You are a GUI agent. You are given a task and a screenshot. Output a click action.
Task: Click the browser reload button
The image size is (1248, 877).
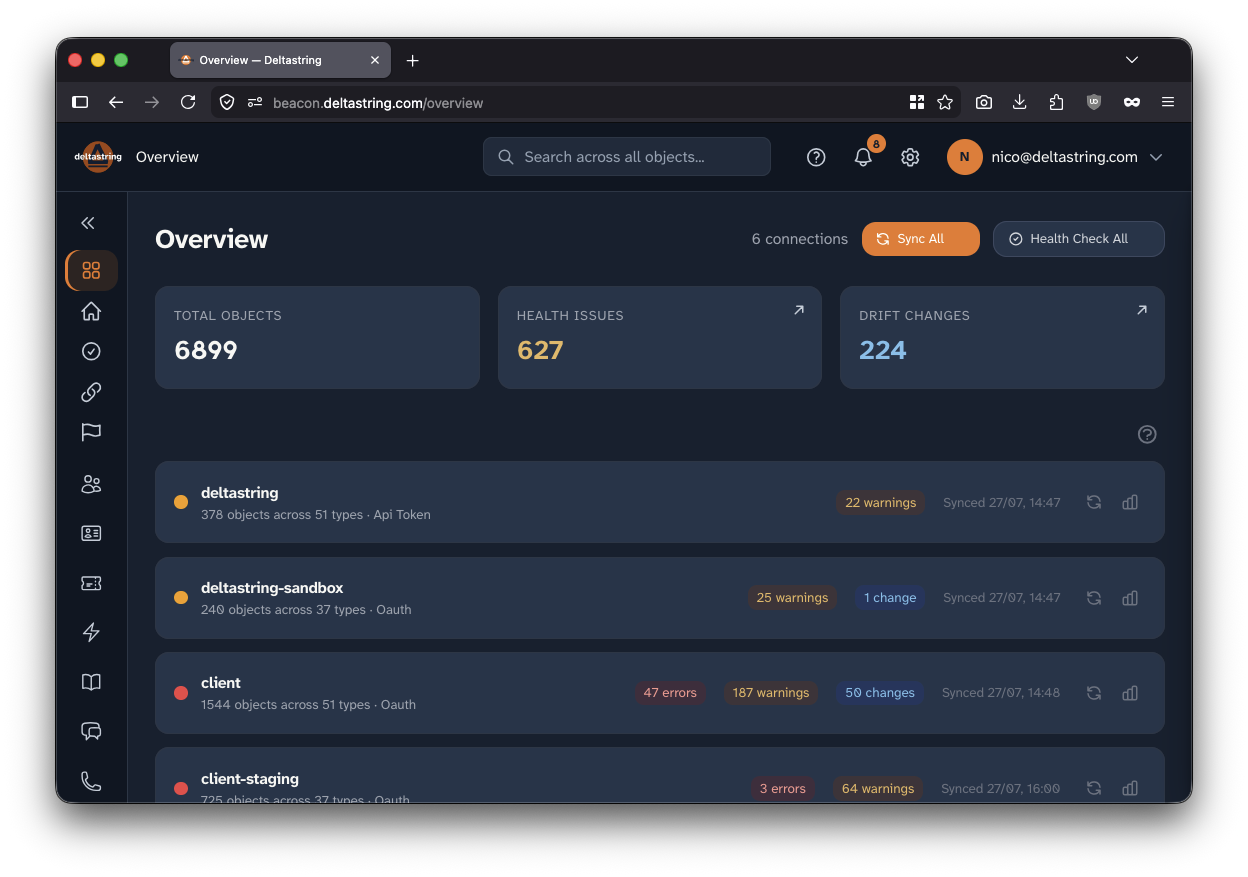(187, 102)
